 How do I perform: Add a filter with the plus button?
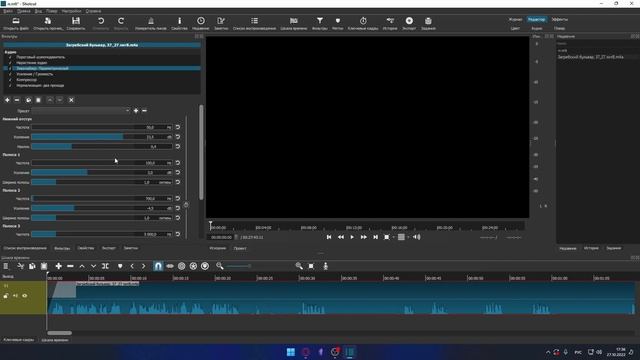click(x=7, y=100)
